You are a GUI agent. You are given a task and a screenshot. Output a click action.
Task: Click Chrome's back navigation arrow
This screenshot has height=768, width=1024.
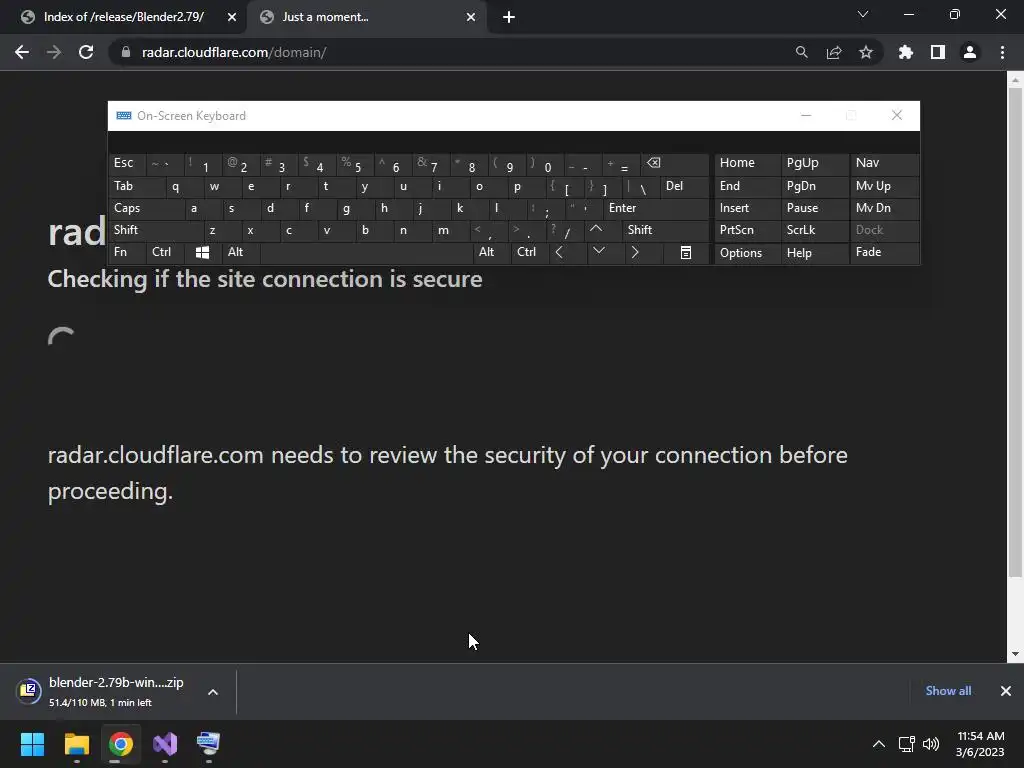tap(22, 52)
